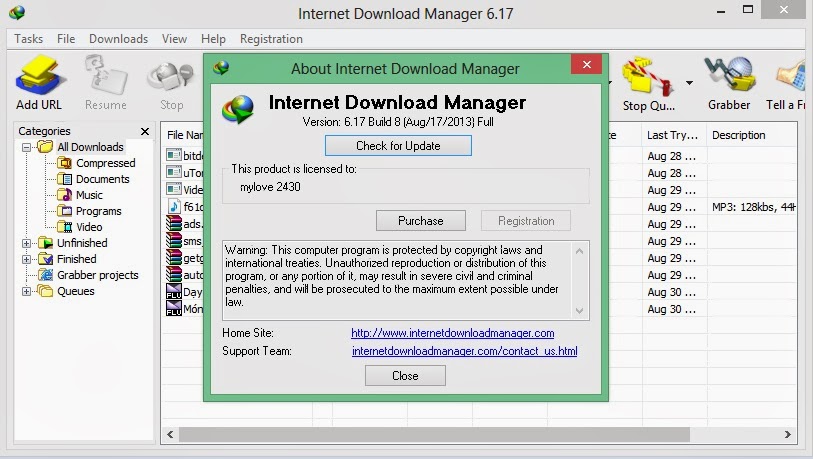This screenshot has height=459, width=813.
Task: Click Check for Update button
Action: tap(398, 146)
